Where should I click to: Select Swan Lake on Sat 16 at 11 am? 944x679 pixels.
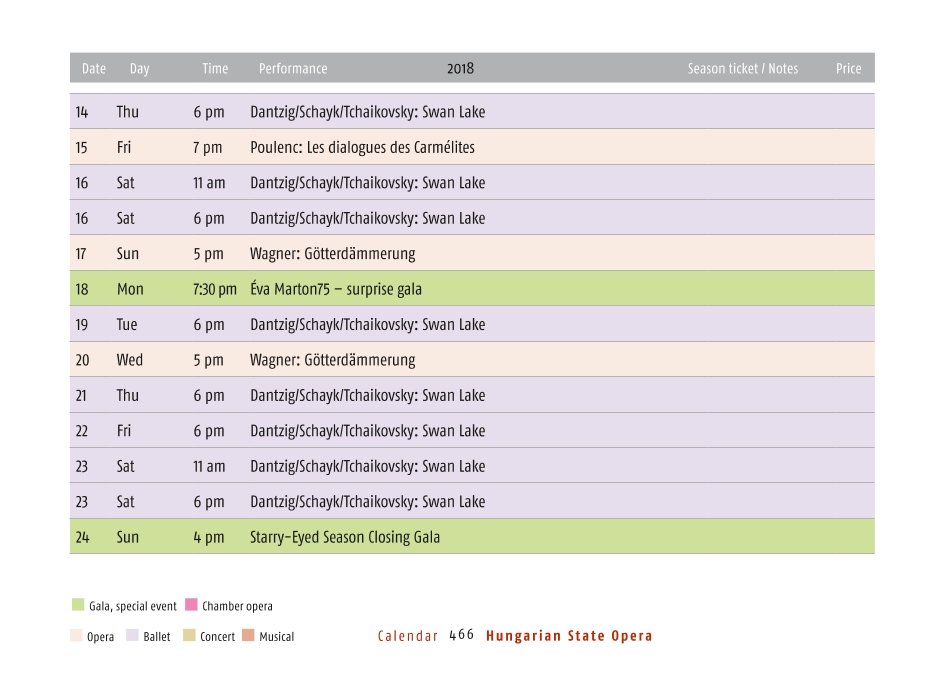472,182
